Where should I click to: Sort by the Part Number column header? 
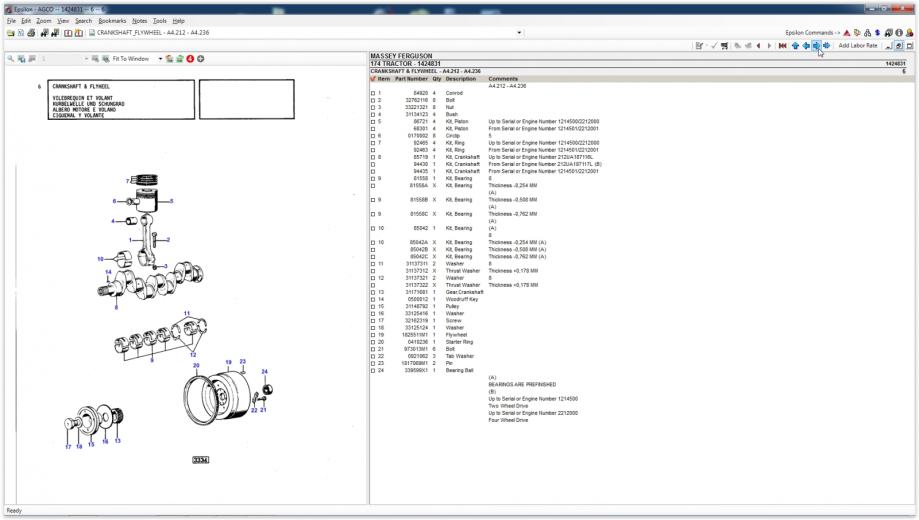tap(411, 79)
